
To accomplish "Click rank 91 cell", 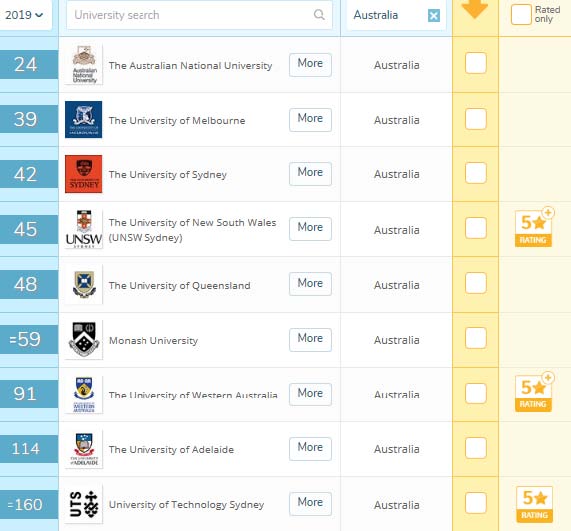I will point(29,394).
